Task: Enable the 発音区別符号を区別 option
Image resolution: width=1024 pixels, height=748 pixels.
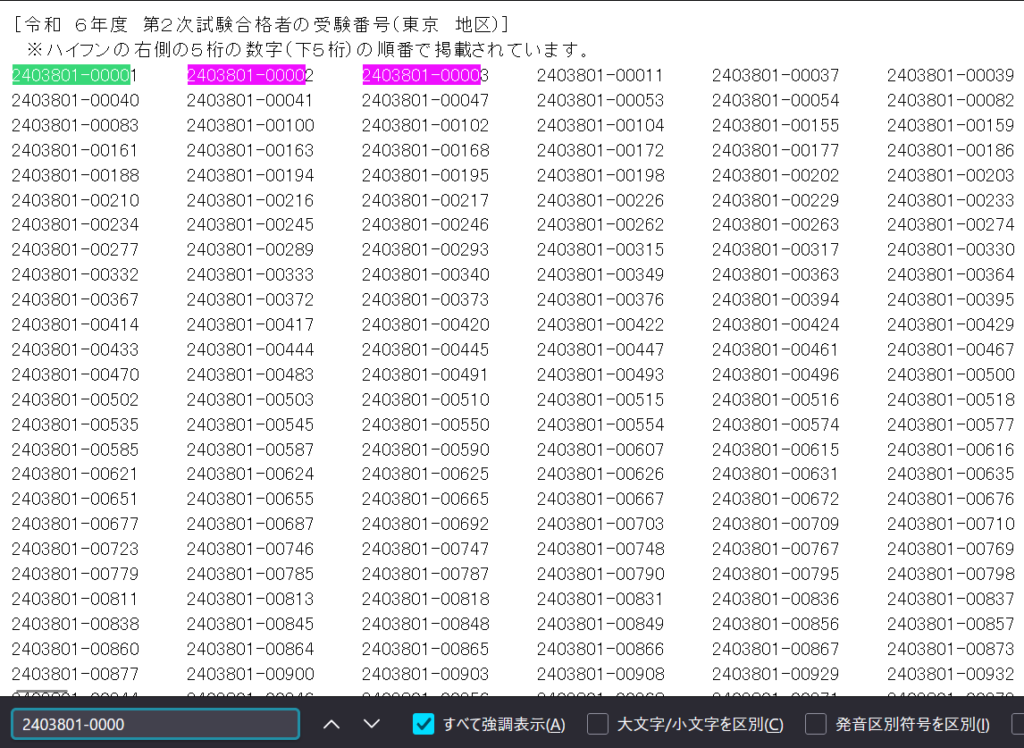Action: tap(816, 723)
